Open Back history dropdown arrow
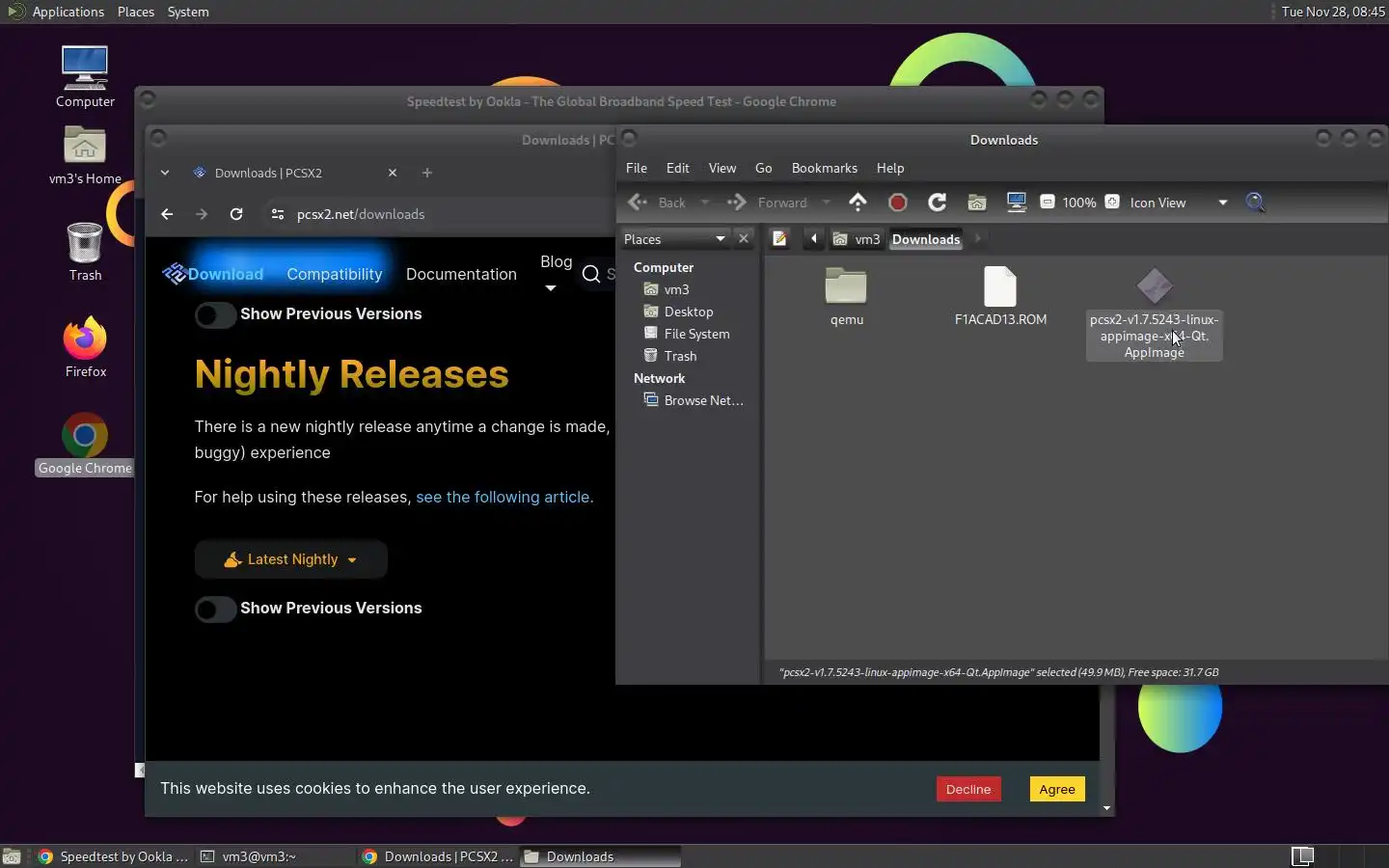The image size is (1389, 868). (x=704, y=203)
